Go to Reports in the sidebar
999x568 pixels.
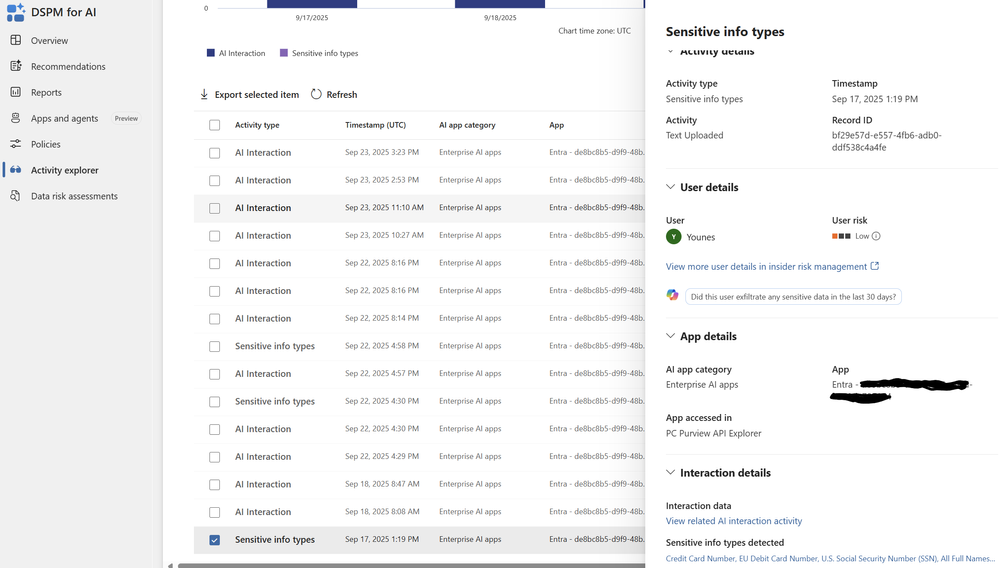[x=46, y=92]
